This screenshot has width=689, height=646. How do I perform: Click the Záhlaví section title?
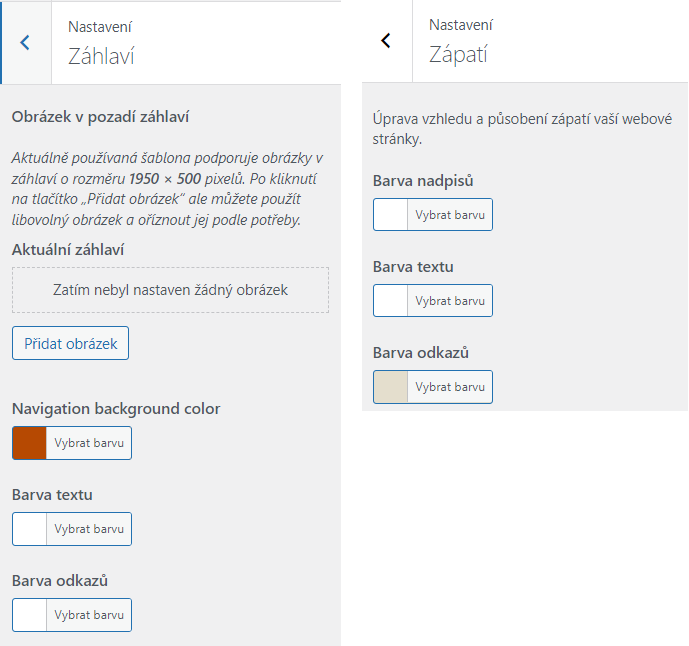[101, 56]
